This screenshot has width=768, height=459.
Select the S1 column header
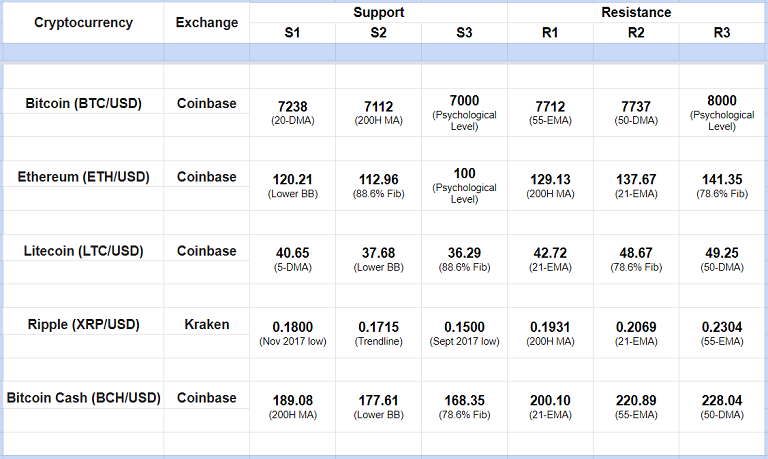point(292,33)
